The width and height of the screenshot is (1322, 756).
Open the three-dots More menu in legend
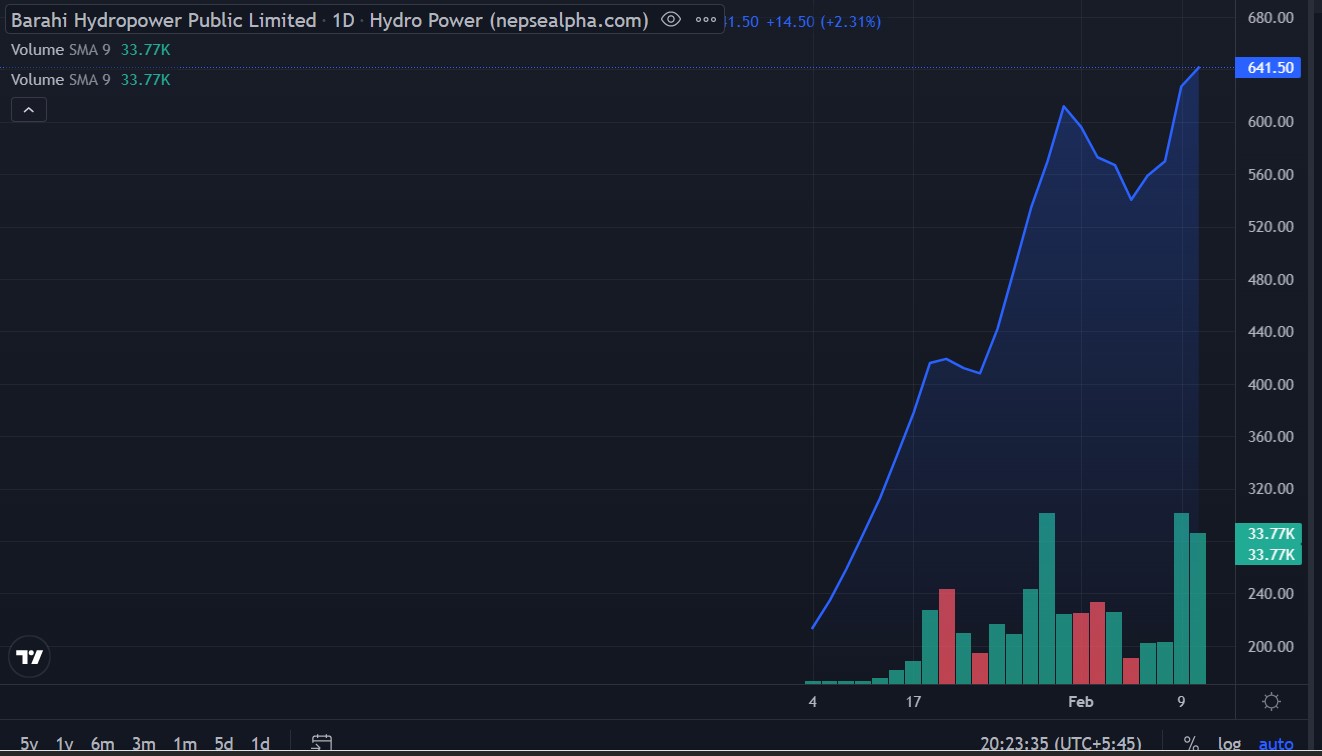[705, 19]
